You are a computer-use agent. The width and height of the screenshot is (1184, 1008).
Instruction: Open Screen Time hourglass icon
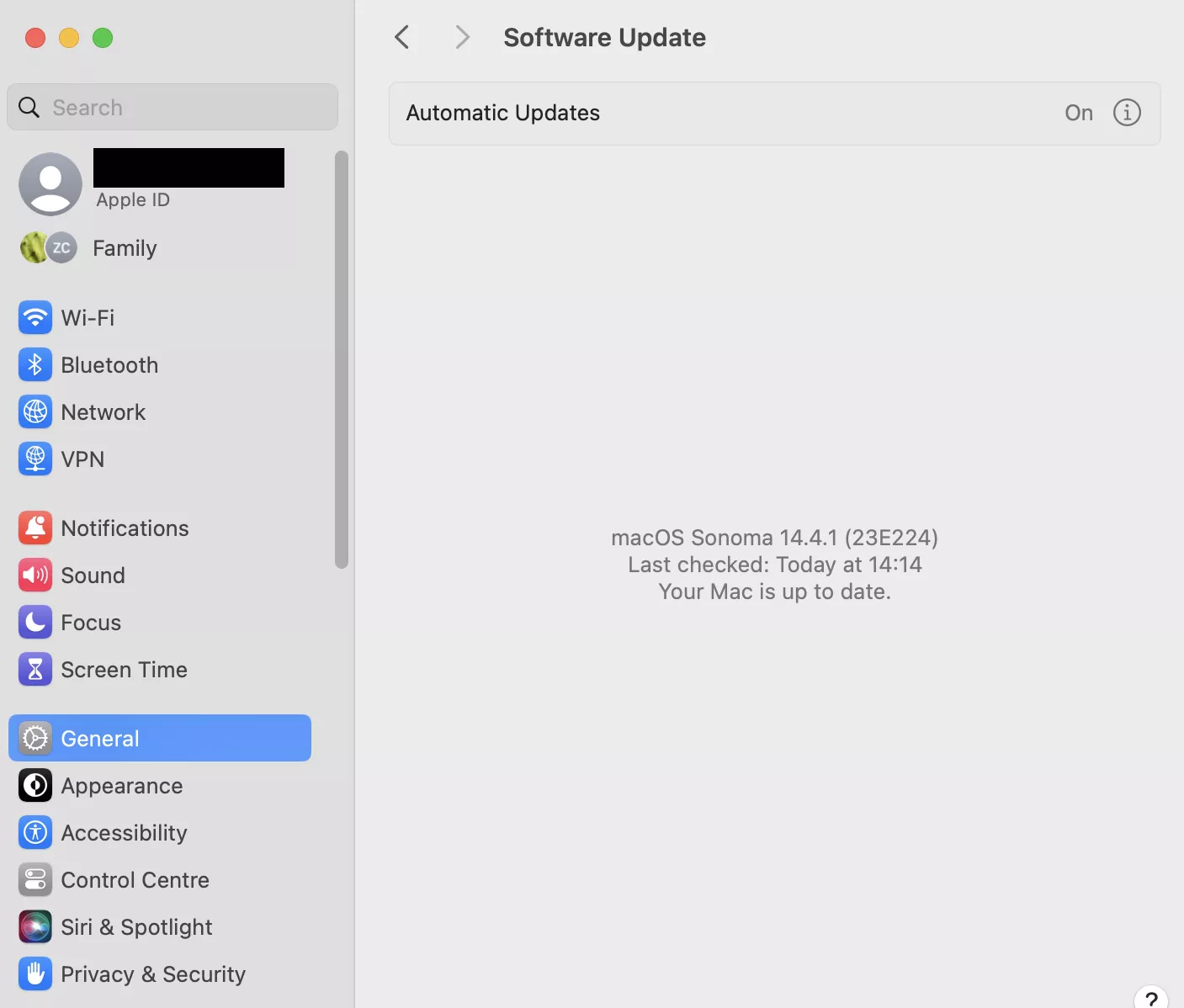[35, 670]
